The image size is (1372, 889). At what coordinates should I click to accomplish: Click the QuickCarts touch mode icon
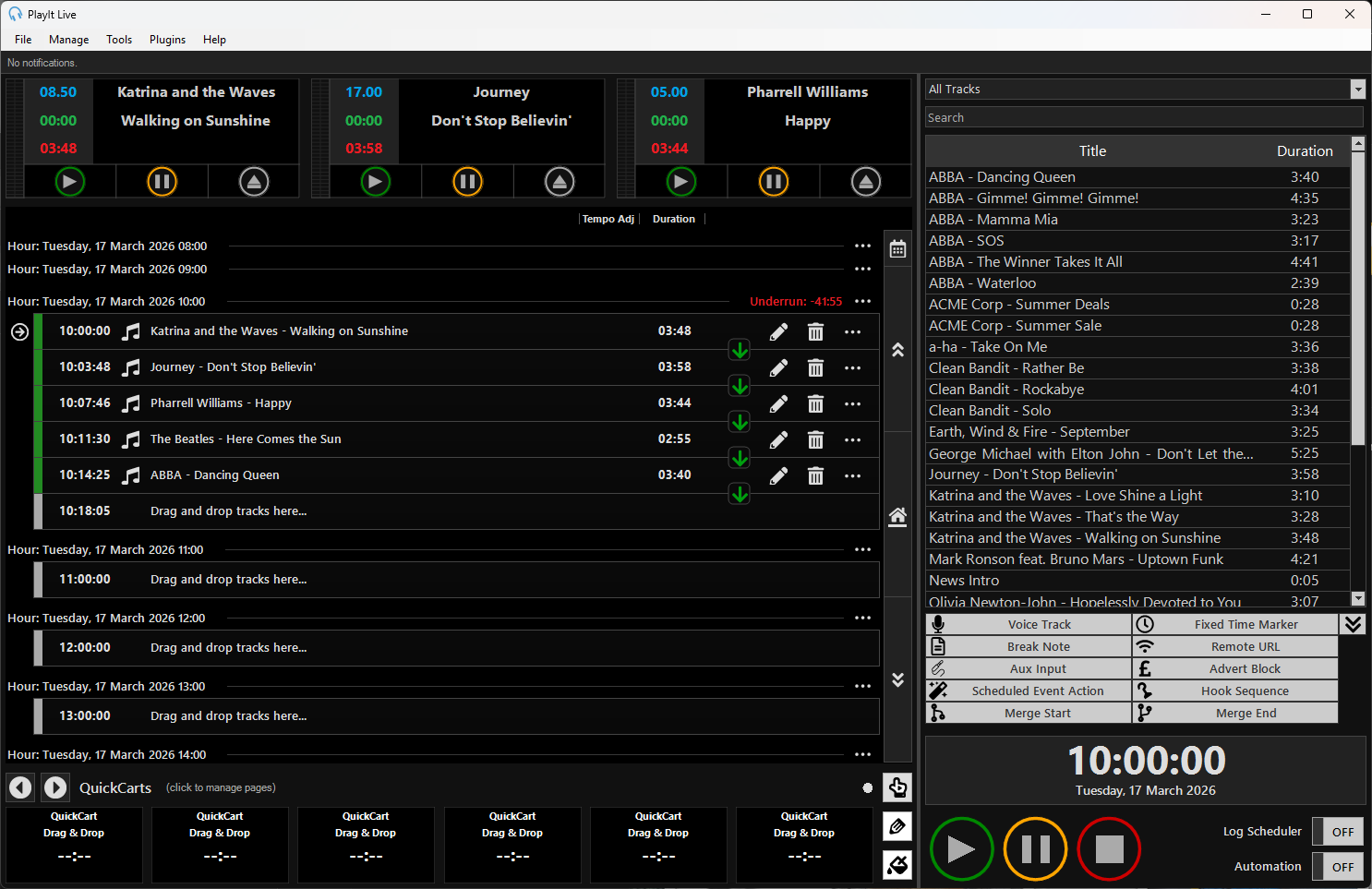(897, 787)
